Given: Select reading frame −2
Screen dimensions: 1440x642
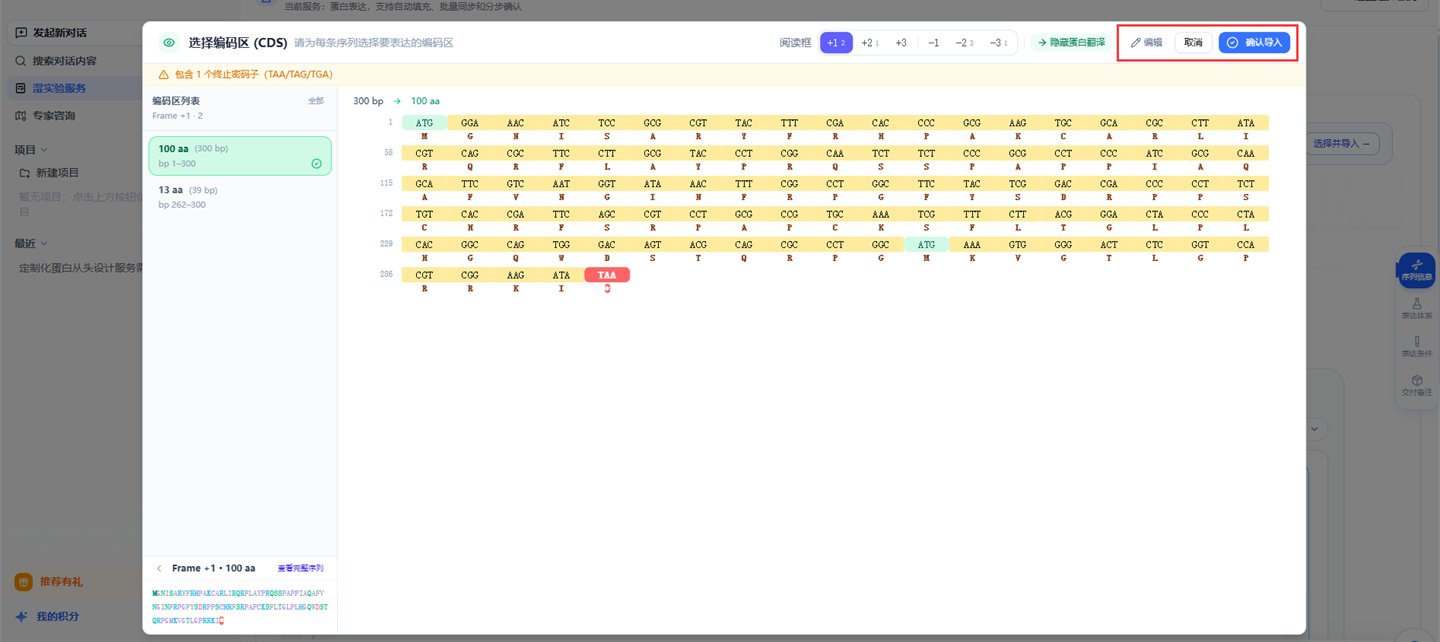Looking at the screenshot, I should [x=965, y=43].
